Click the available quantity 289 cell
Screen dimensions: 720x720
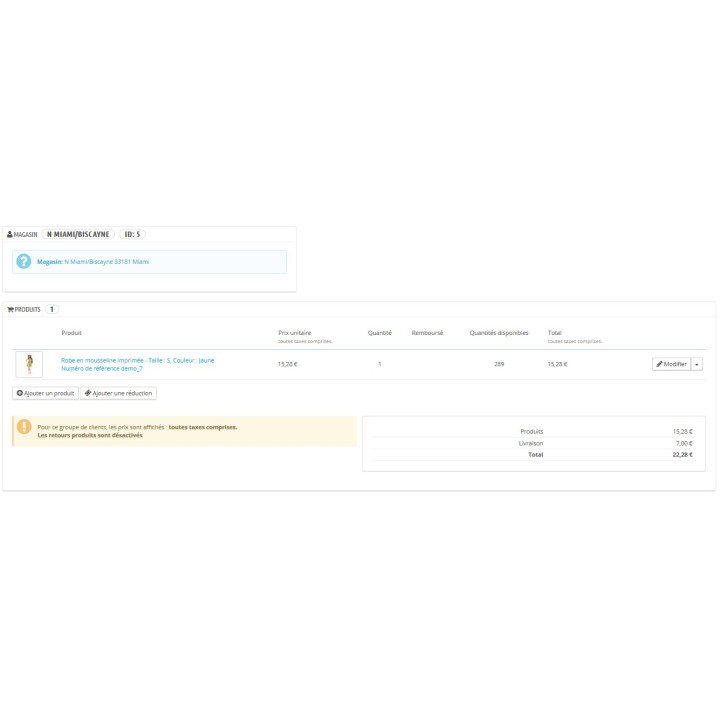pos(499,364)
